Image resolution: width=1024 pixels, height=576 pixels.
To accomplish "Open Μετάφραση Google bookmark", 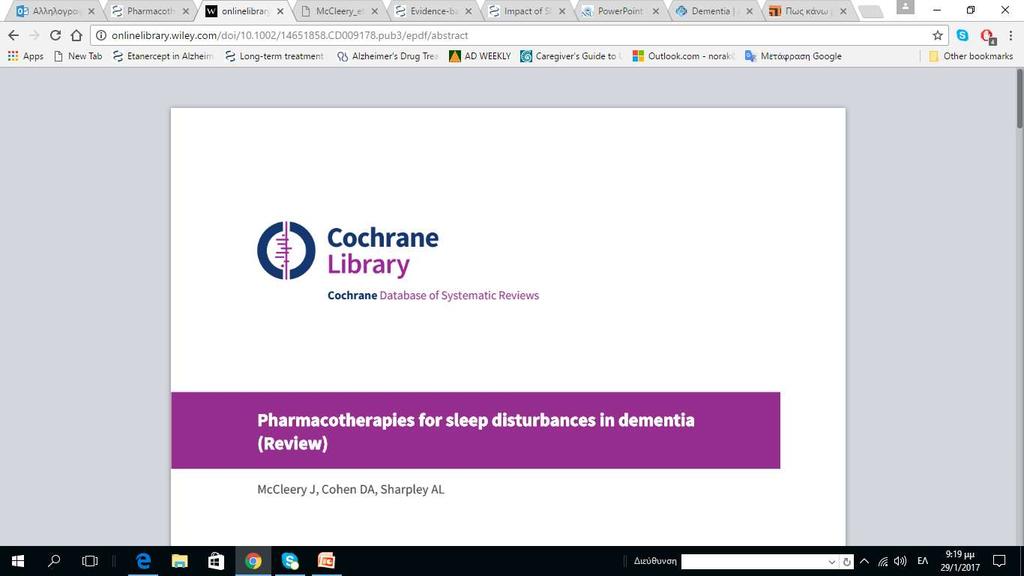I will [x=793, y=56].
